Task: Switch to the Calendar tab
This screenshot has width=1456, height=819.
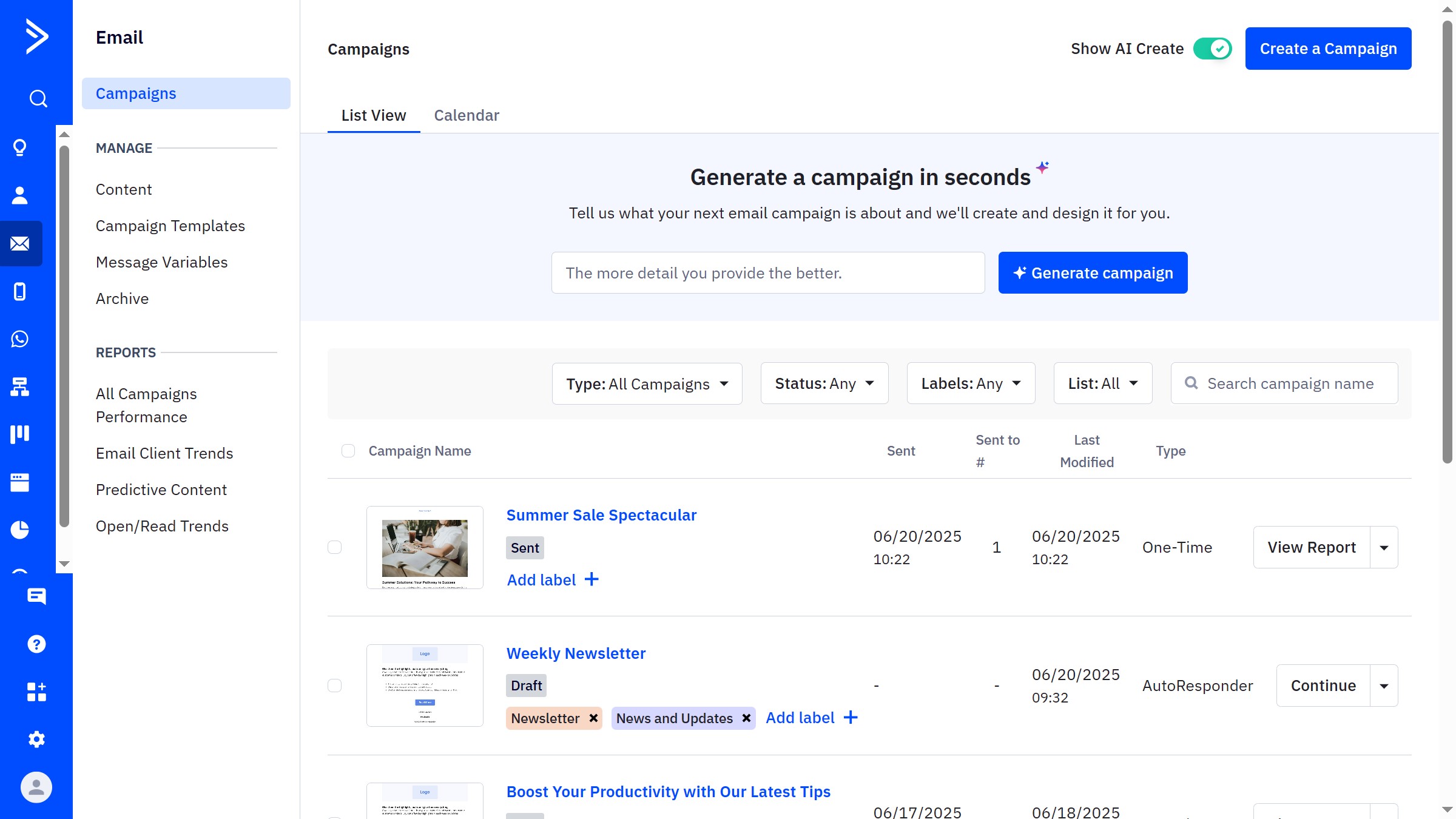Action: point(466,115)
